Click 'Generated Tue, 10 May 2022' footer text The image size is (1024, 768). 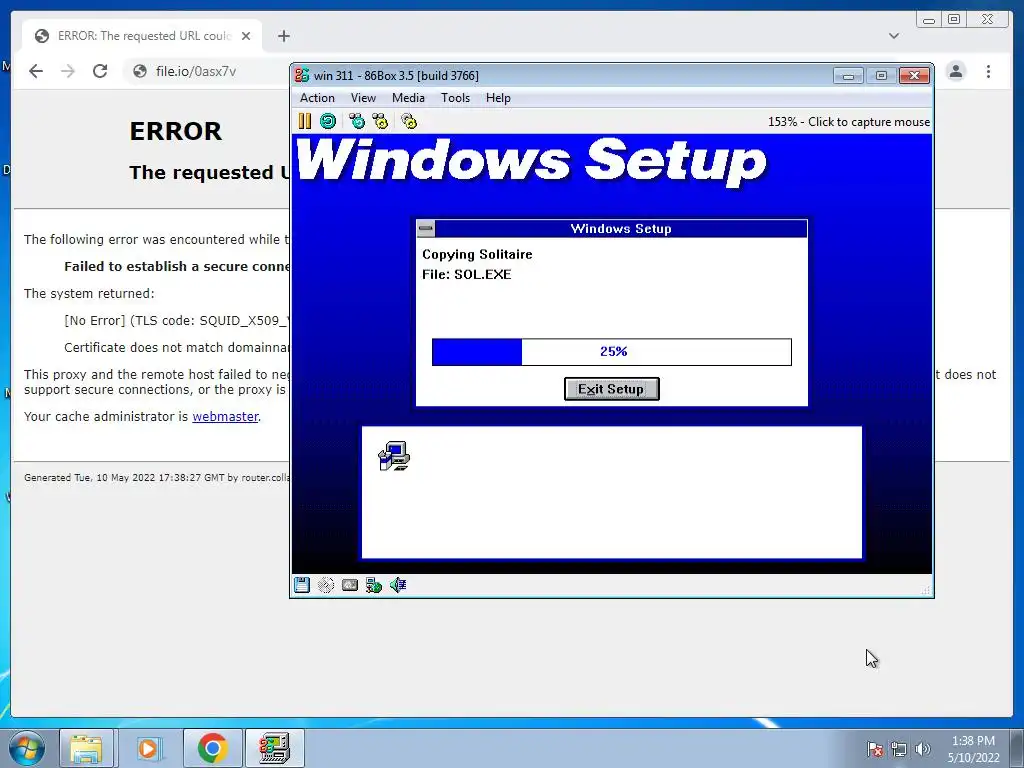(157, 477)
